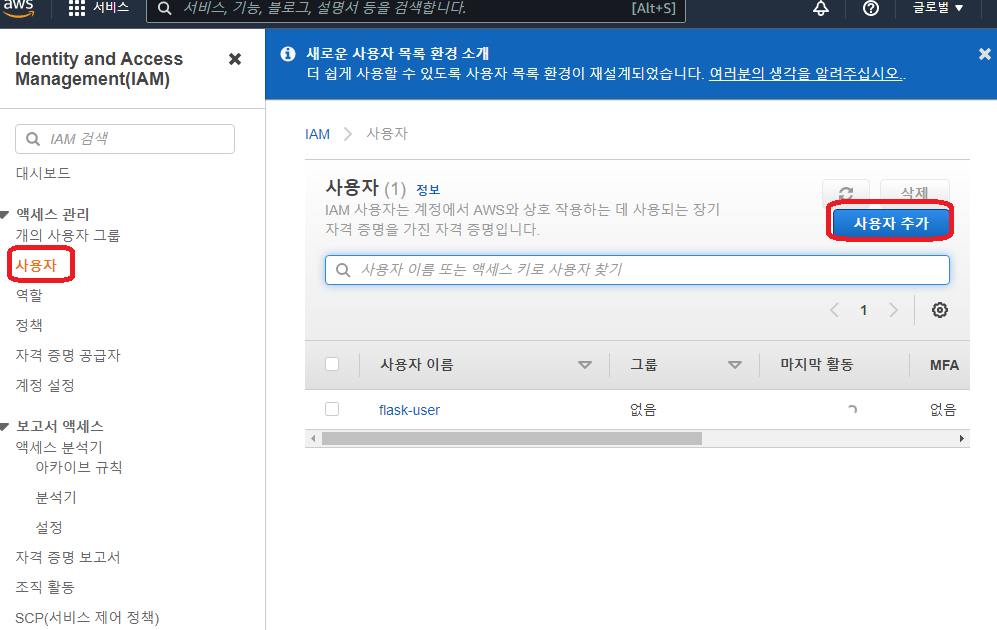997x630 pixels.
Task: Open 정책 in sidebar
Action: click(29, 325)
